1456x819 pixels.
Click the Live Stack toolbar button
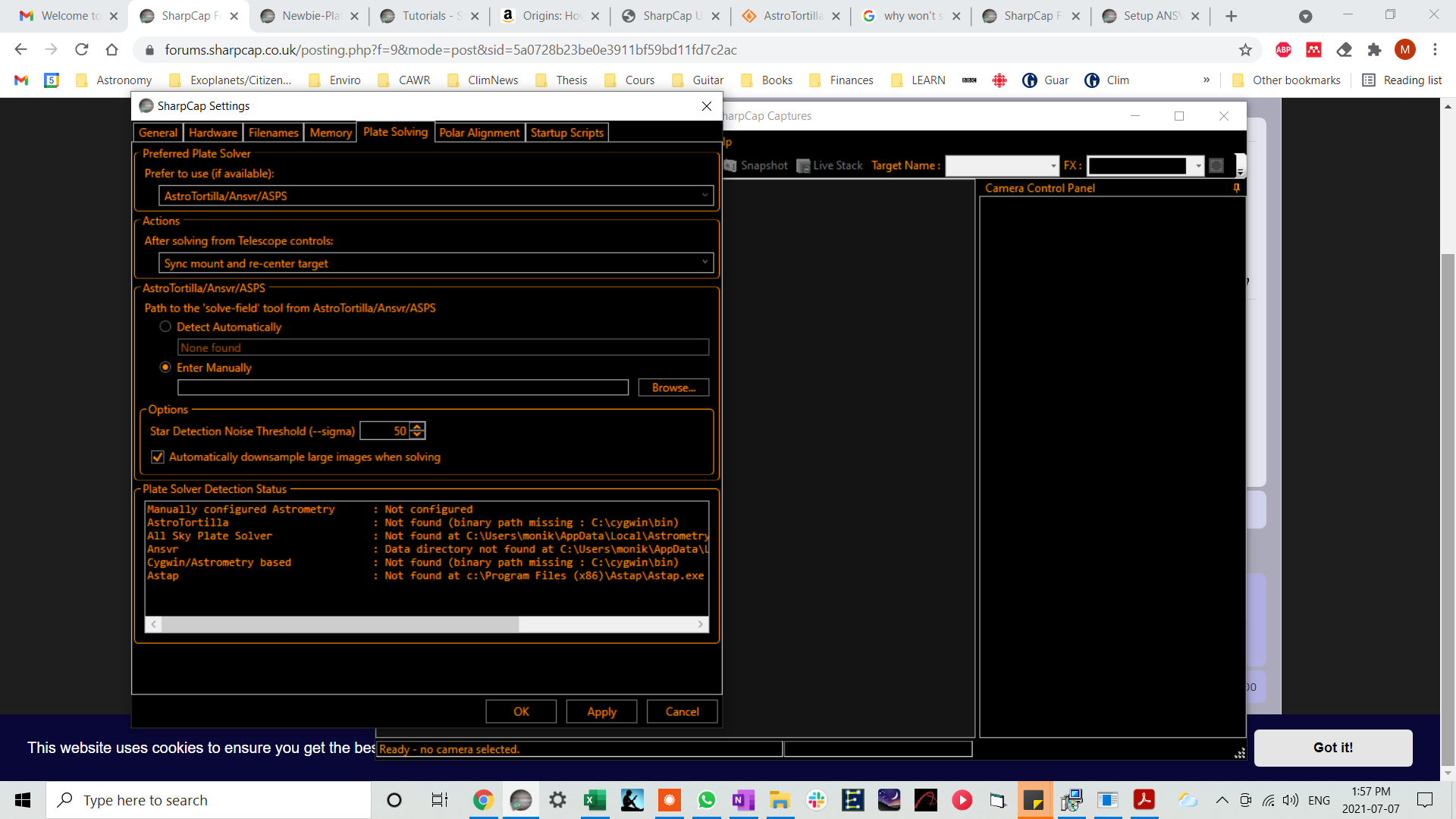tap(830, 165)
